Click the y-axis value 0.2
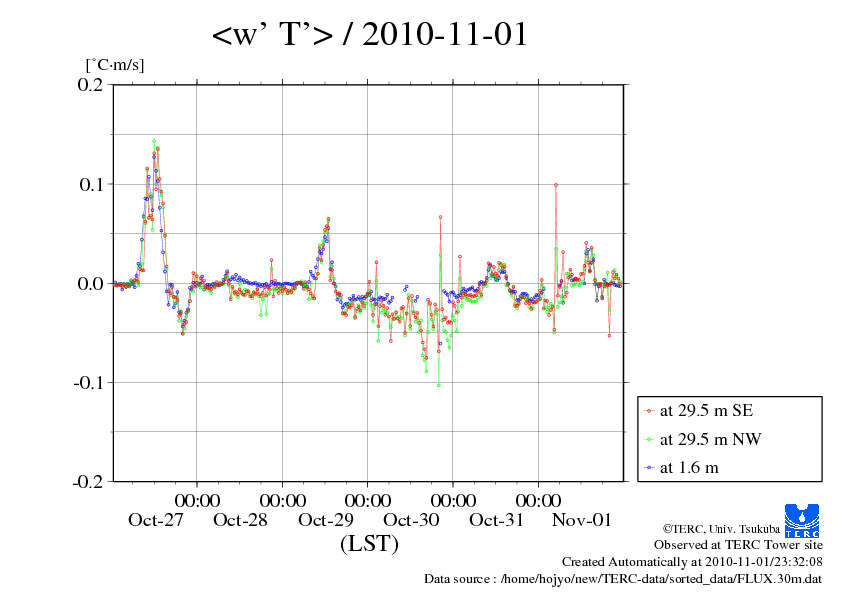Screen dimensions: 842x595 90,85
